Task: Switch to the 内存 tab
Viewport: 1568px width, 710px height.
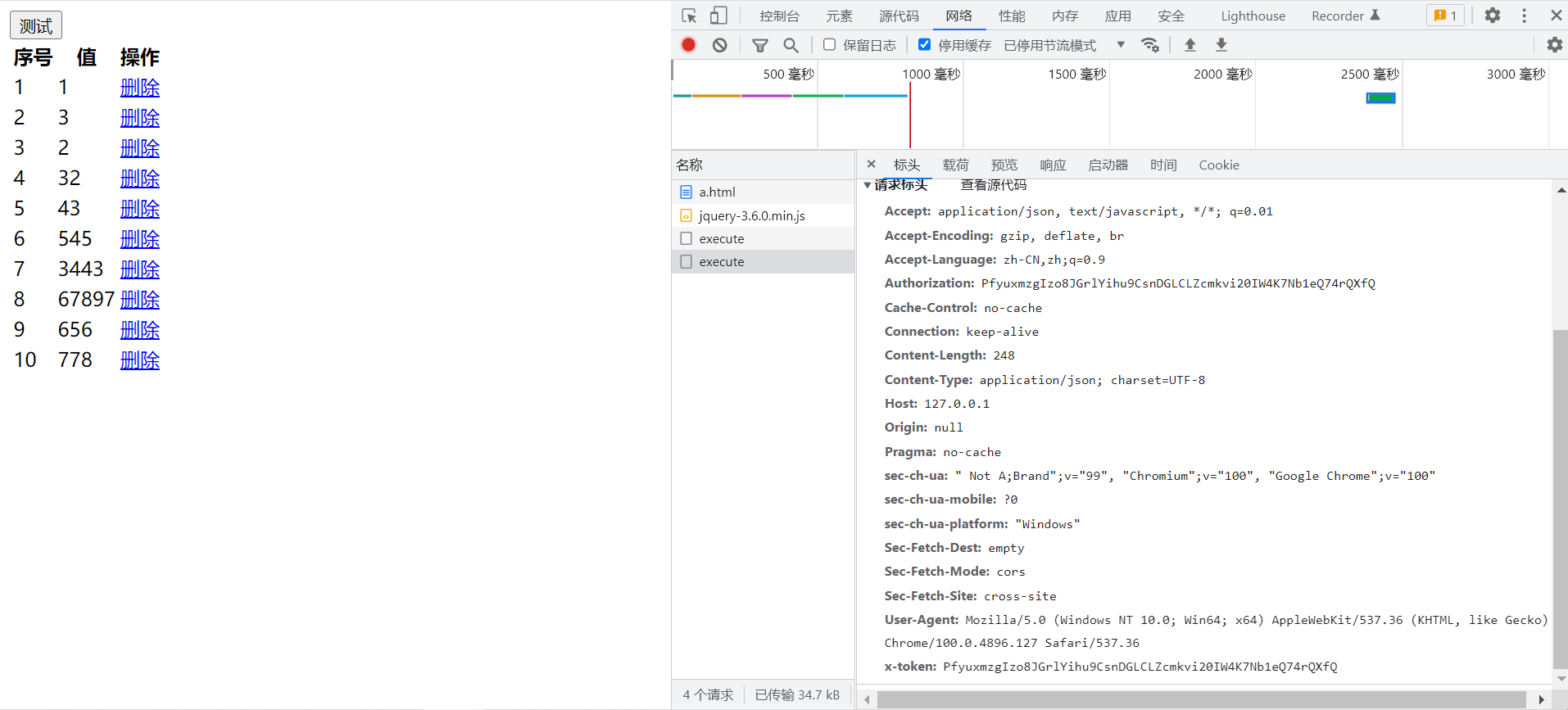Action: [x=1065, y=16]
